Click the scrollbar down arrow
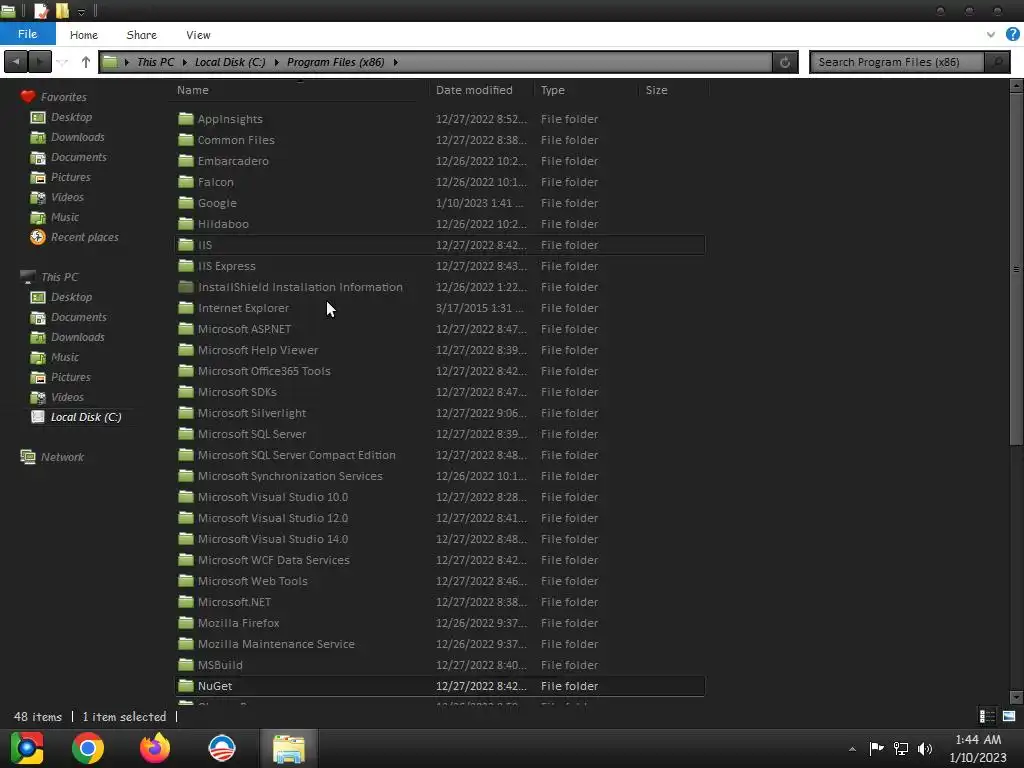Viewport: 1024px width, 768px height. 1016,697
